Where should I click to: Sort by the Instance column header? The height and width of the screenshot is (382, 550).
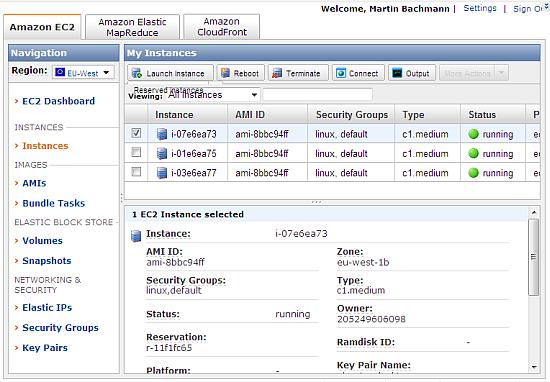click(x=187, y=114)
